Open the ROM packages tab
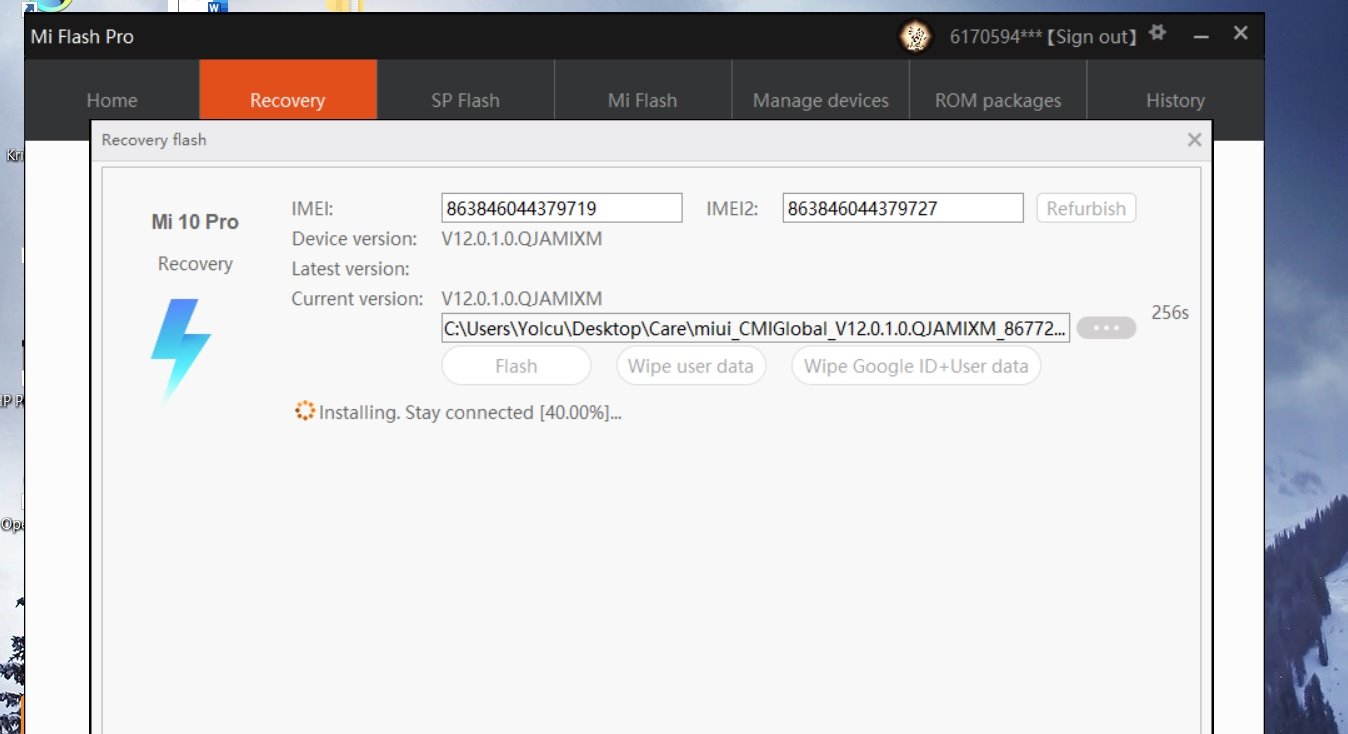Viewport: 1348px width, 734px height. pos(998,100)
